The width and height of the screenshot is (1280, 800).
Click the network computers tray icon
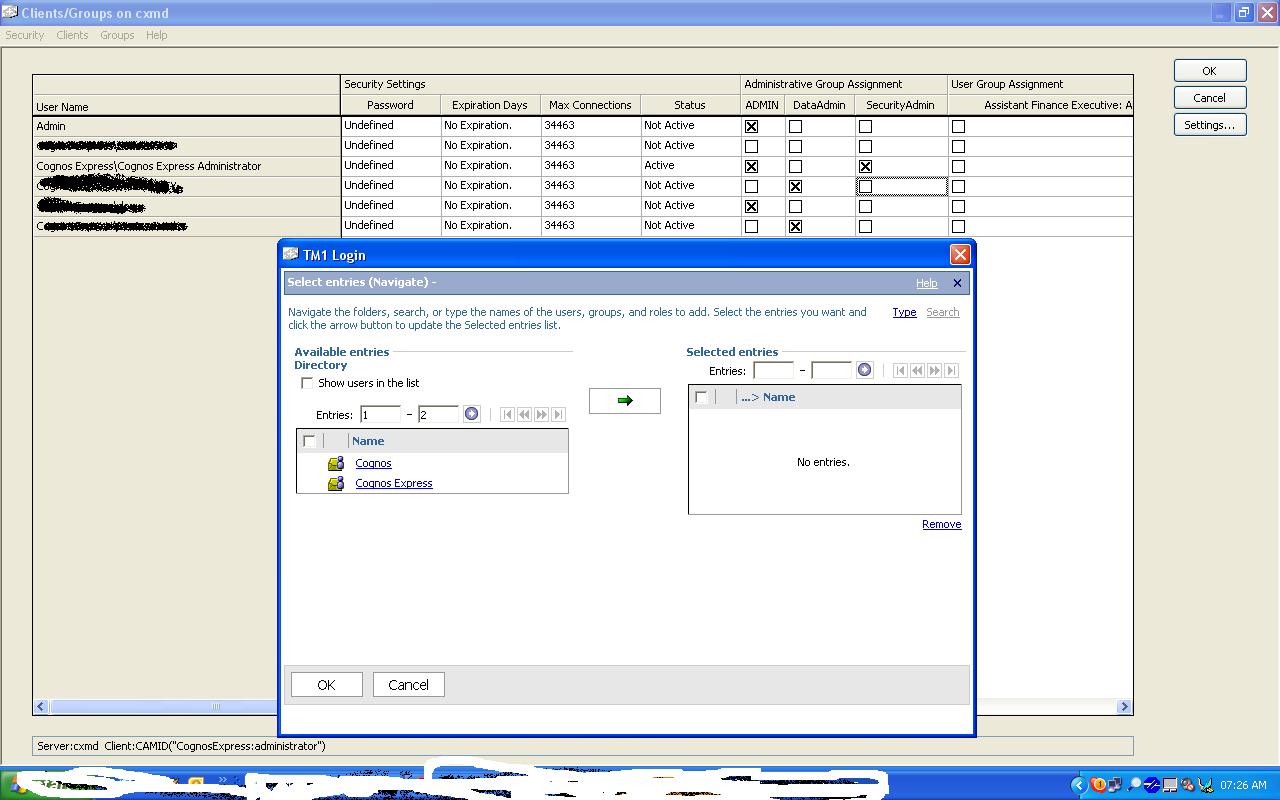pos(1116,785)
